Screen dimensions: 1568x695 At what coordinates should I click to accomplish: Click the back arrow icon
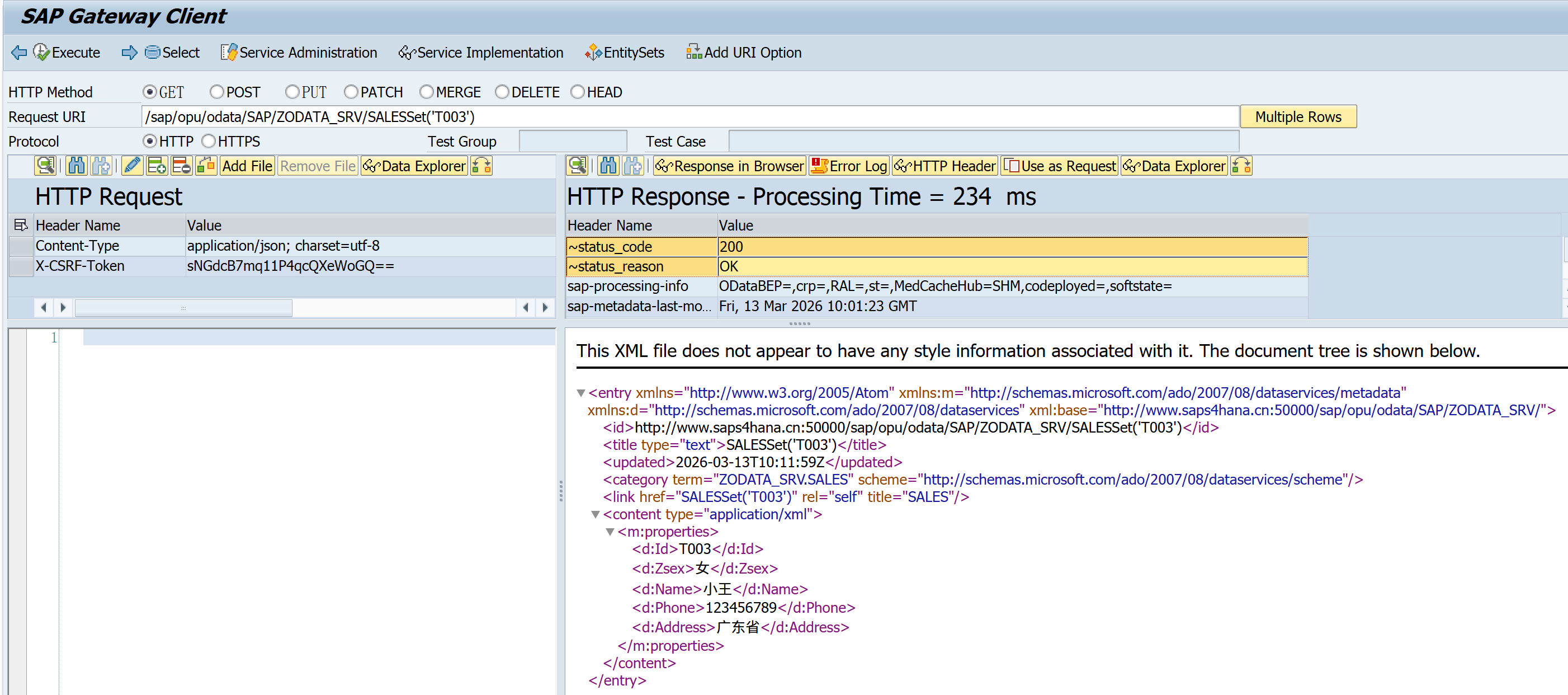[19, 53]
